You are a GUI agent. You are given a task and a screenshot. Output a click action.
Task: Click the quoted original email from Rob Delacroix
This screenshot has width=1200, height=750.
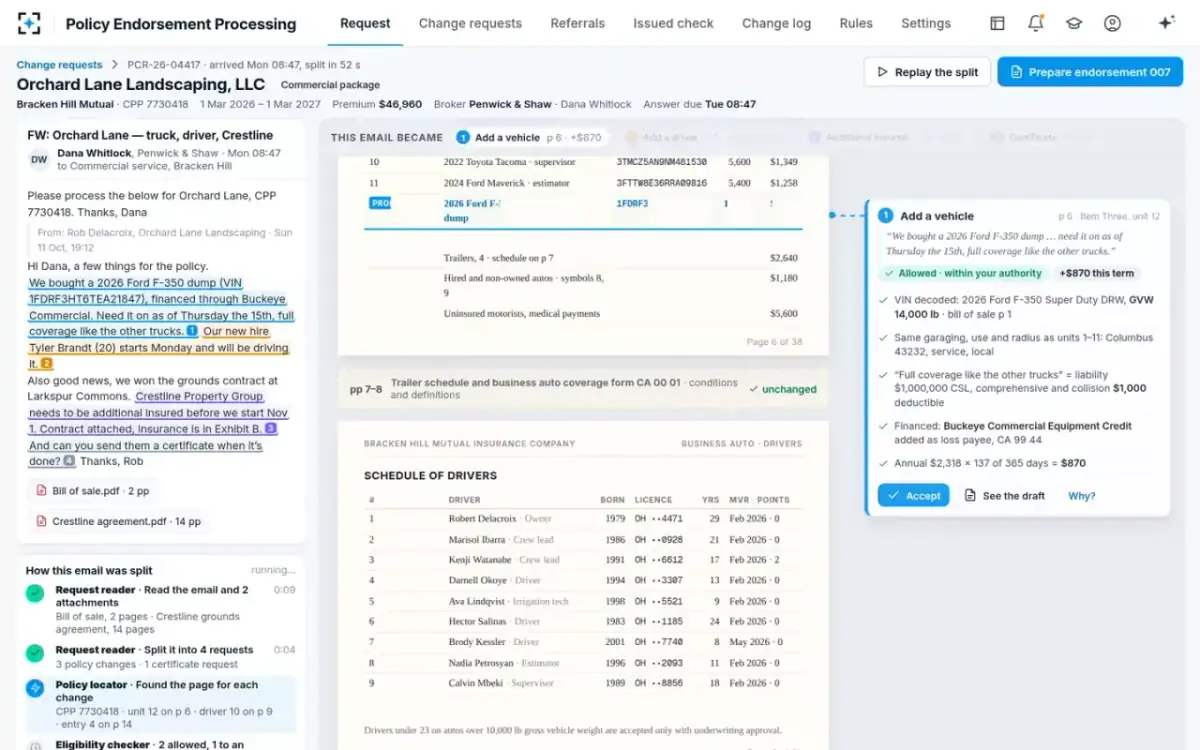165,239
